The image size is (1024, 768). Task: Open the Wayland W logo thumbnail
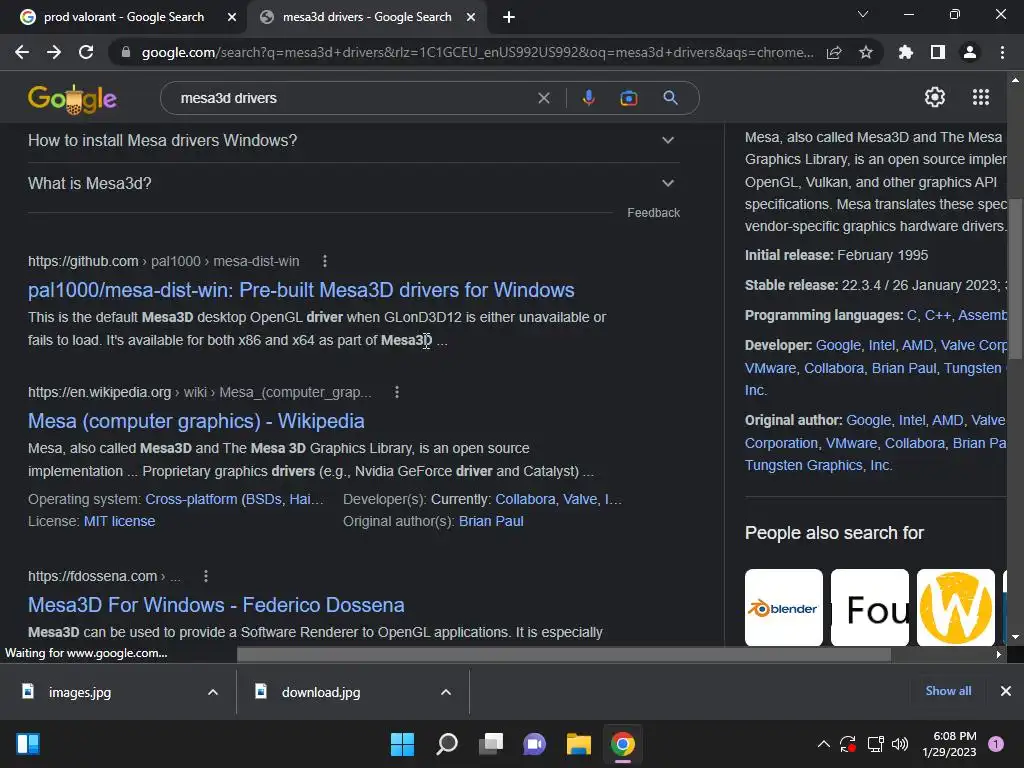(955, 607)
